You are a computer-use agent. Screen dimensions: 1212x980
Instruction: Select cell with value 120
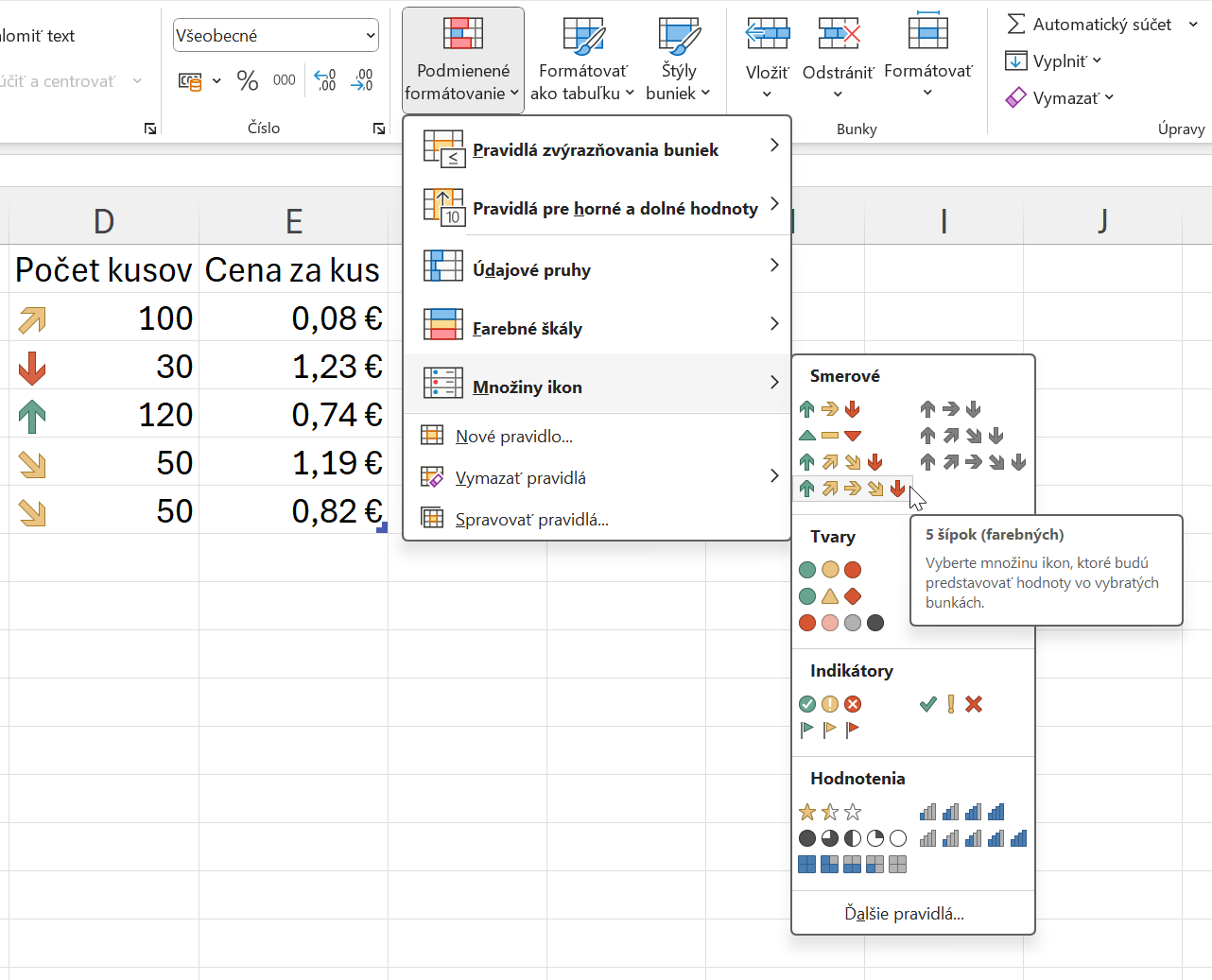(x=104, y=414)
